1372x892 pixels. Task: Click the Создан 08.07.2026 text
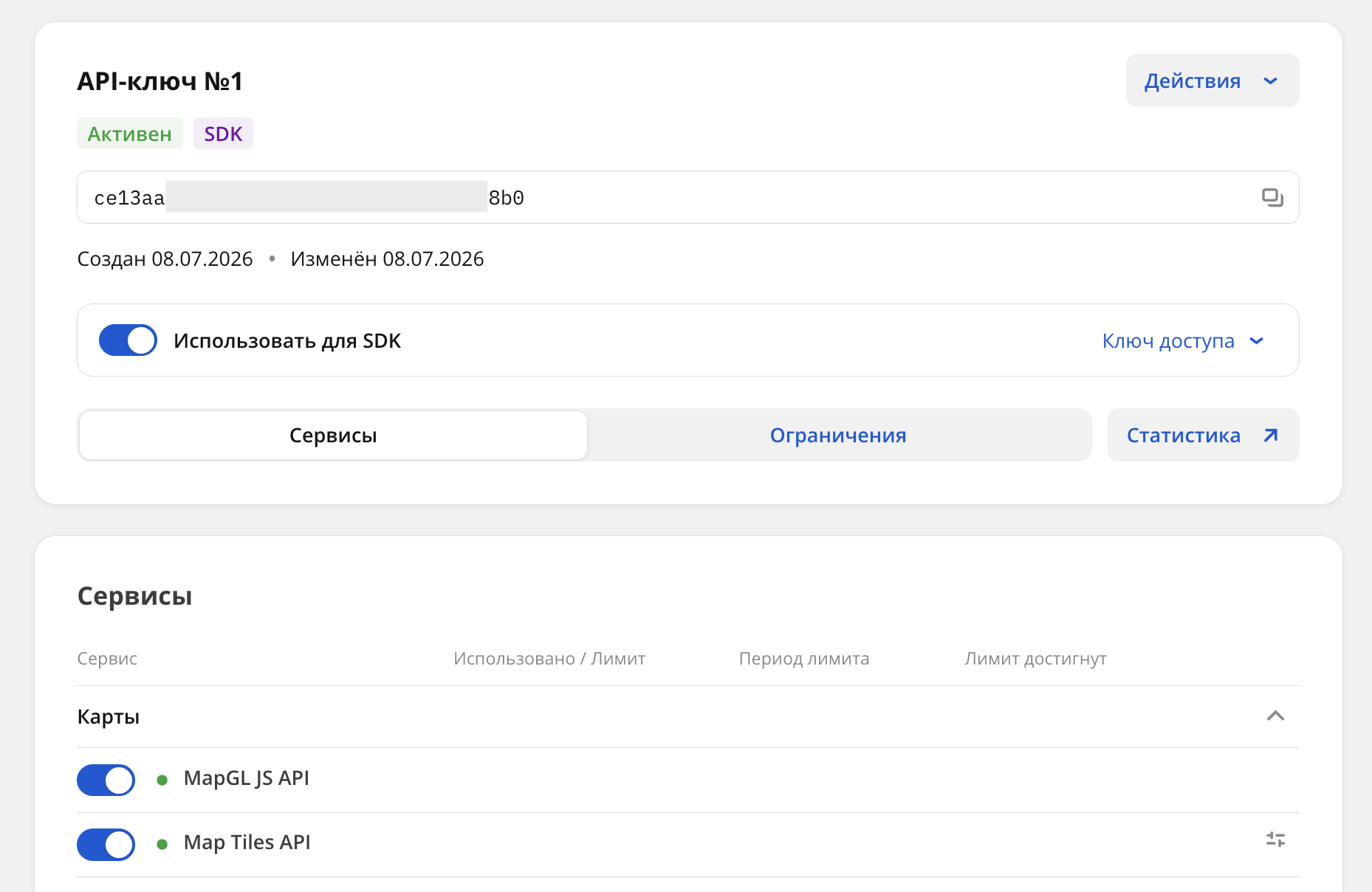click(x=165, y=259)
